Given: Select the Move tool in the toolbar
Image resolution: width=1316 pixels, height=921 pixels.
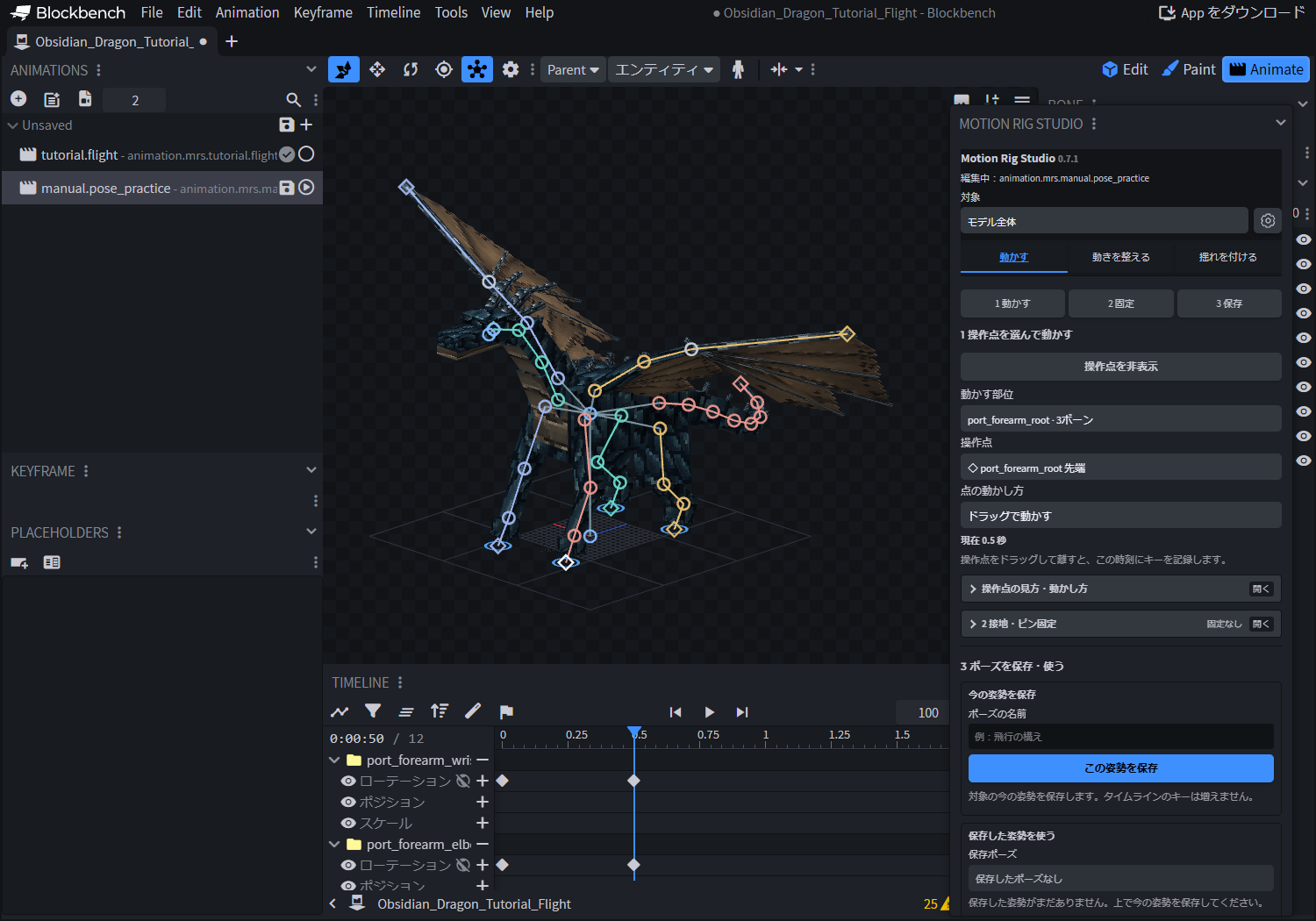Looking at the screenshot, I should 377,69.
